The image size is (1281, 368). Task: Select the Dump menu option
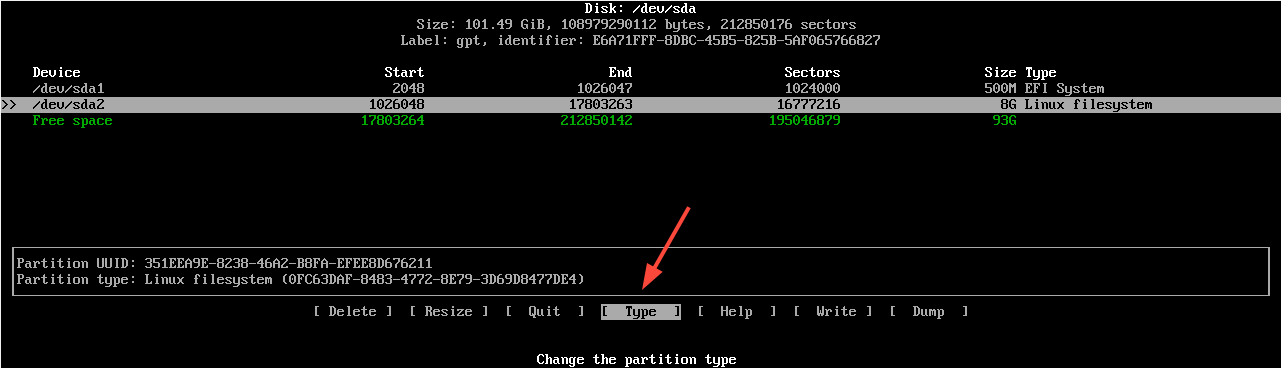pos(929,312)
